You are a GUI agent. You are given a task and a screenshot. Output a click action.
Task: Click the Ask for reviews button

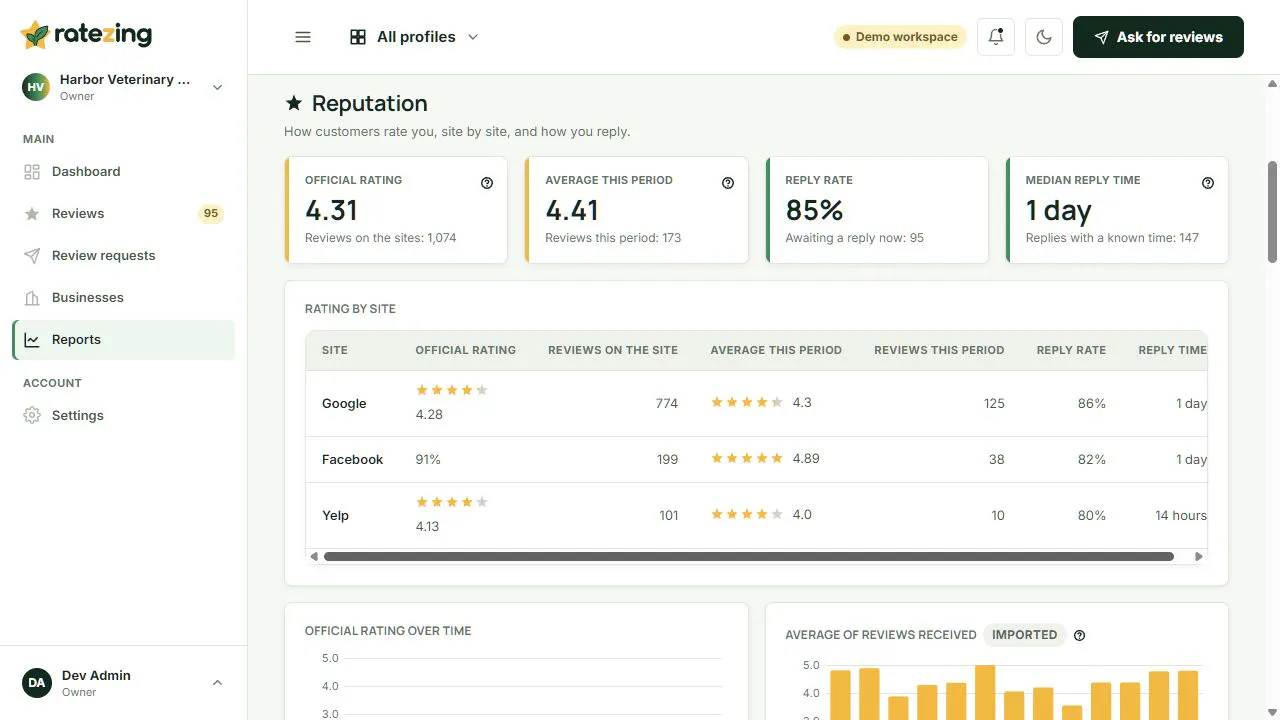[1158, 37]
